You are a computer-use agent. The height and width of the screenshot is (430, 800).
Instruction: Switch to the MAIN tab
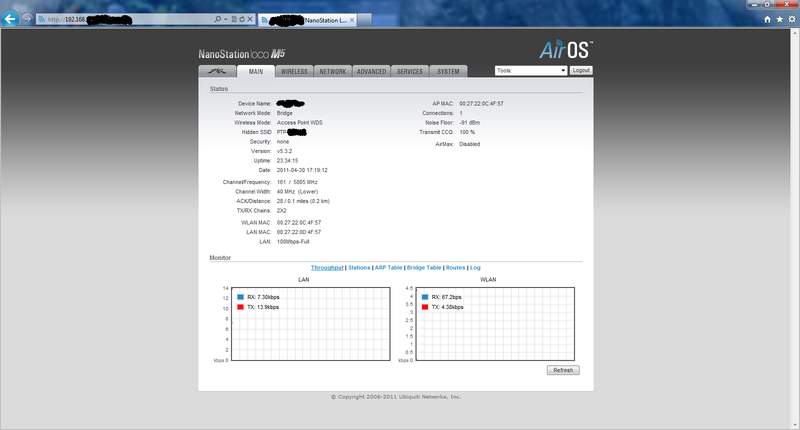point(256,71)
